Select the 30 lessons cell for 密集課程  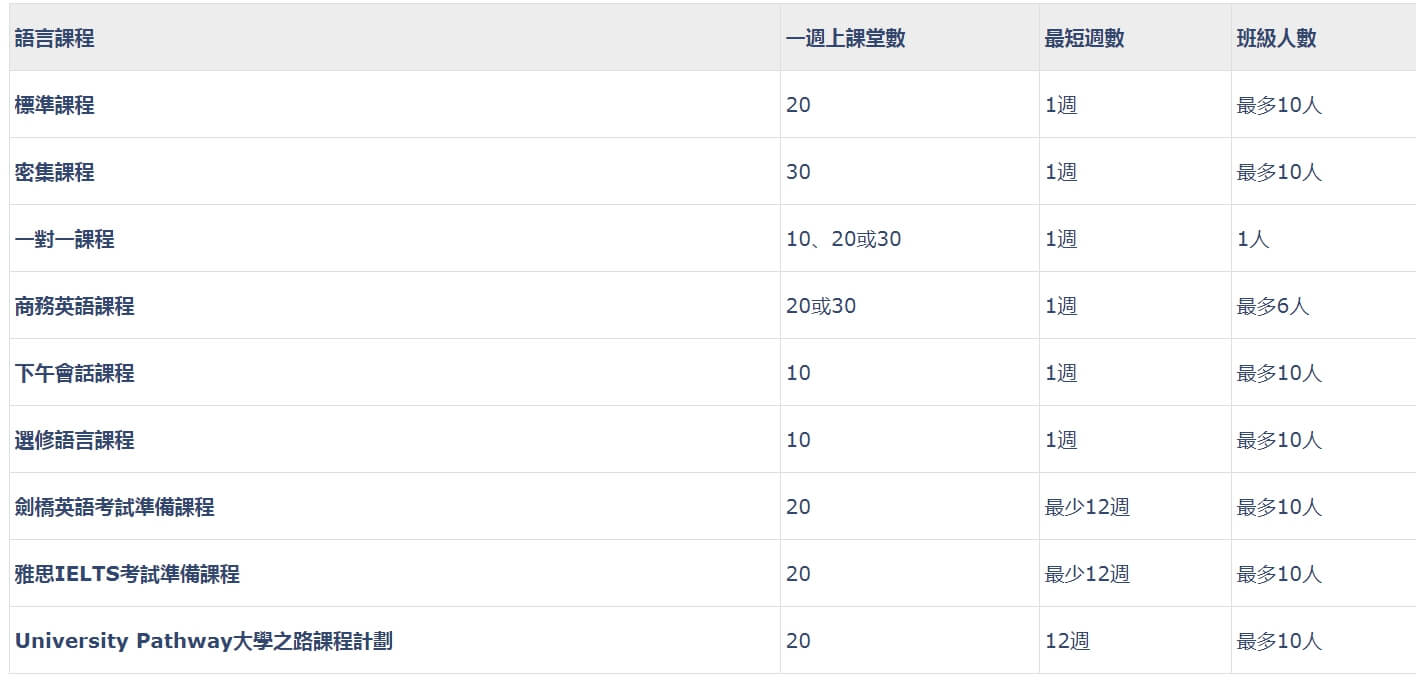click(x=798, y=172)
